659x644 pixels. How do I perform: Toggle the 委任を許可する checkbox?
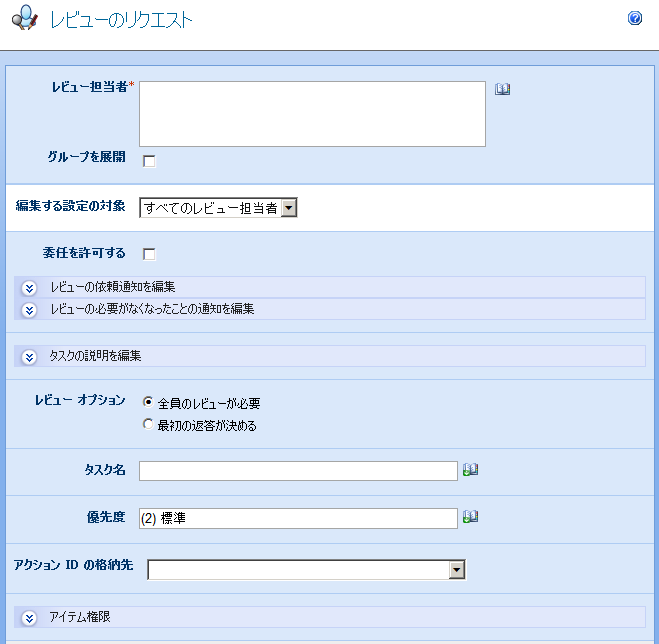click(149, 254)
